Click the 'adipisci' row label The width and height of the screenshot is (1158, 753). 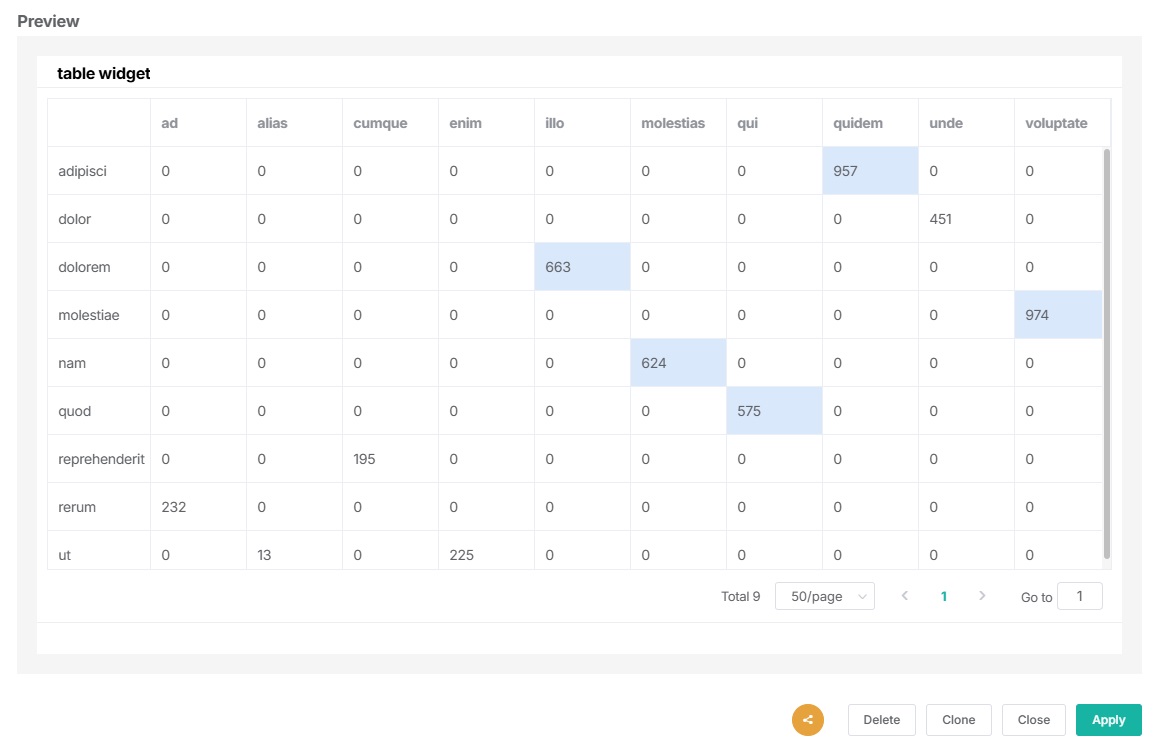pyautogui.click(x=83, y=171)
